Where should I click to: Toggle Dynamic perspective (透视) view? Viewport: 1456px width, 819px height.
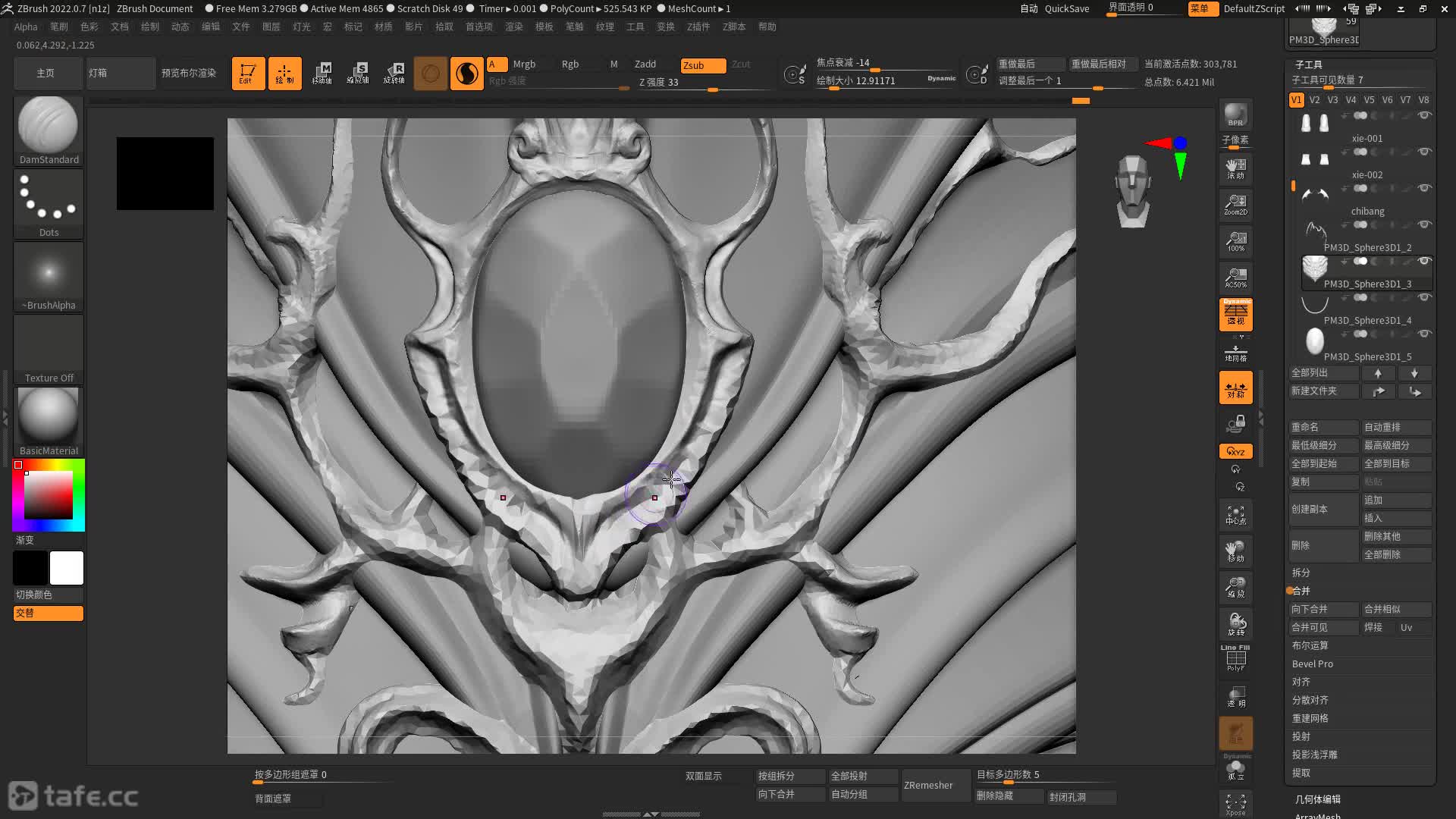[x=1235, y=314]
